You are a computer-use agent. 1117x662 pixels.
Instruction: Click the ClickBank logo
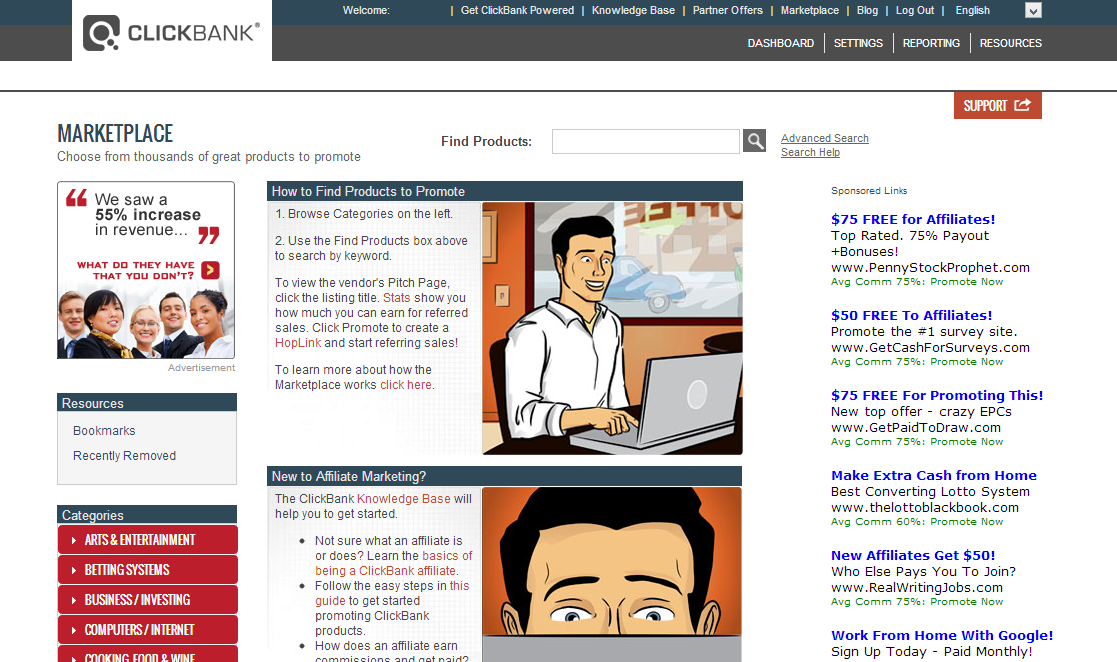coord(172,33)
